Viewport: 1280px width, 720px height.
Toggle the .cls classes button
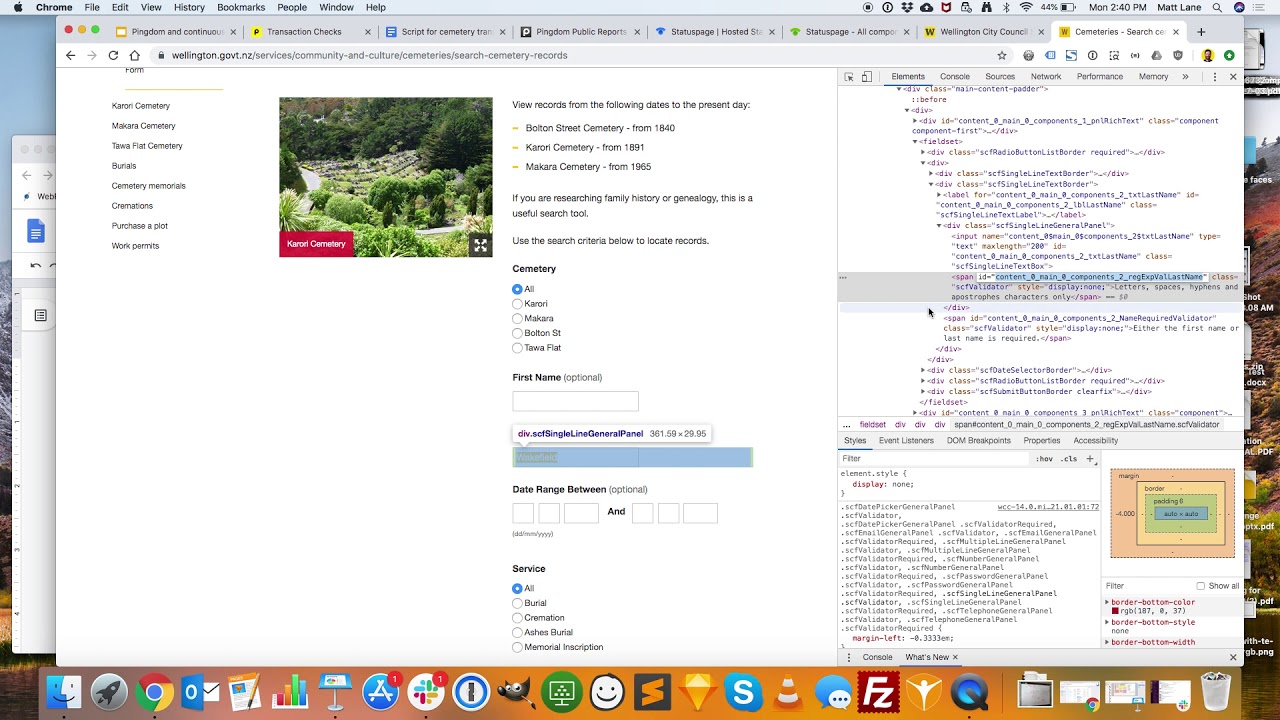point(1069,459)
